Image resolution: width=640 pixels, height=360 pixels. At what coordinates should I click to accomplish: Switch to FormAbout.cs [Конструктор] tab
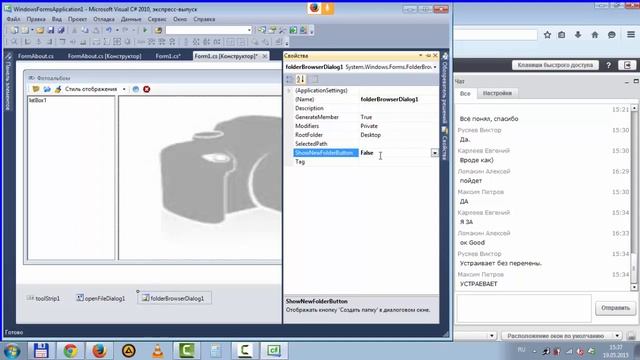tap(104, 56)
